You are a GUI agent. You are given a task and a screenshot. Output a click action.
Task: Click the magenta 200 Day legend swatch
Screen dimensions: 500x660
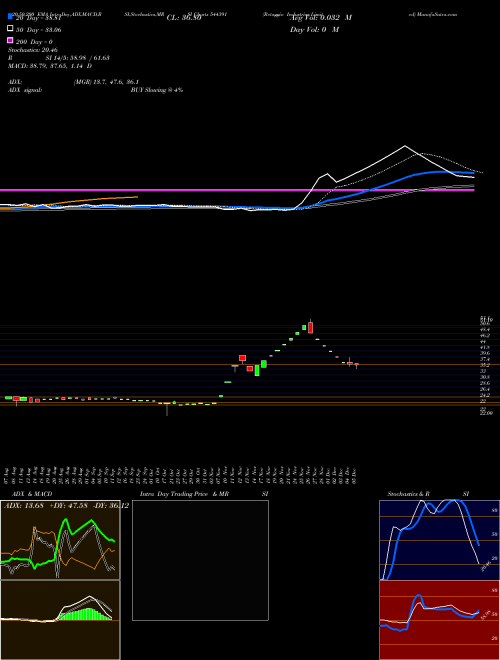(x=11, y=40)
